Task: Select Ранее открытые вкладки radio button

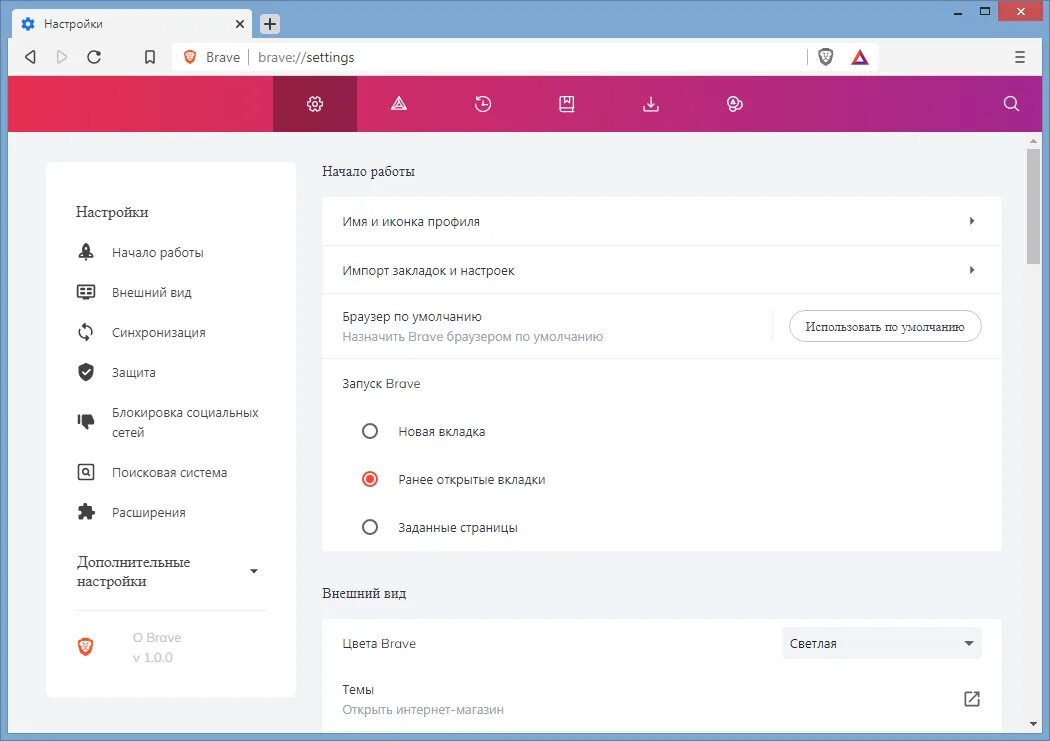Action: 370,479
